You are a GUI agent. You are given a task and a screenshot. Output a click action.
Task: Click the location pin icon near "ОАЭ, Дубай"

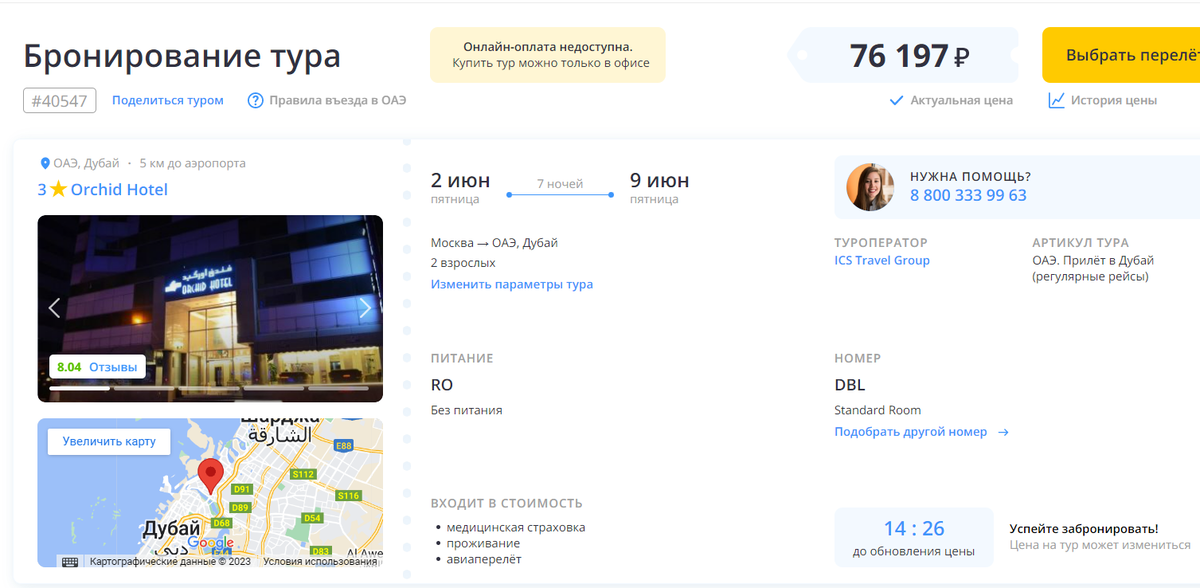[44, 163]
